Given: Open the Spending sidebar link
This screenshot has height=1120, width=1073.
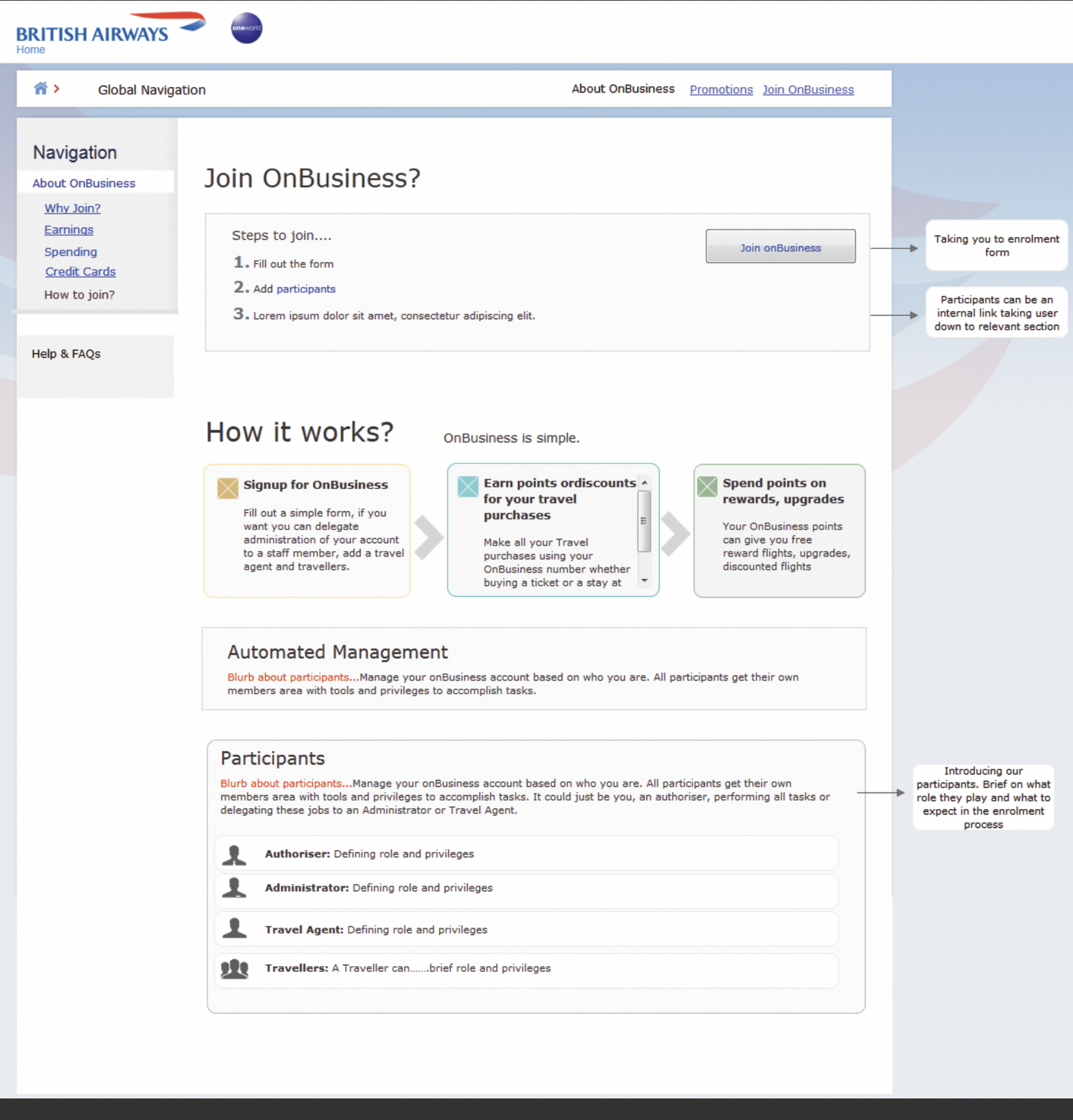Looking at the screenshot, I should pyautogui.click(x=71, y=252).
